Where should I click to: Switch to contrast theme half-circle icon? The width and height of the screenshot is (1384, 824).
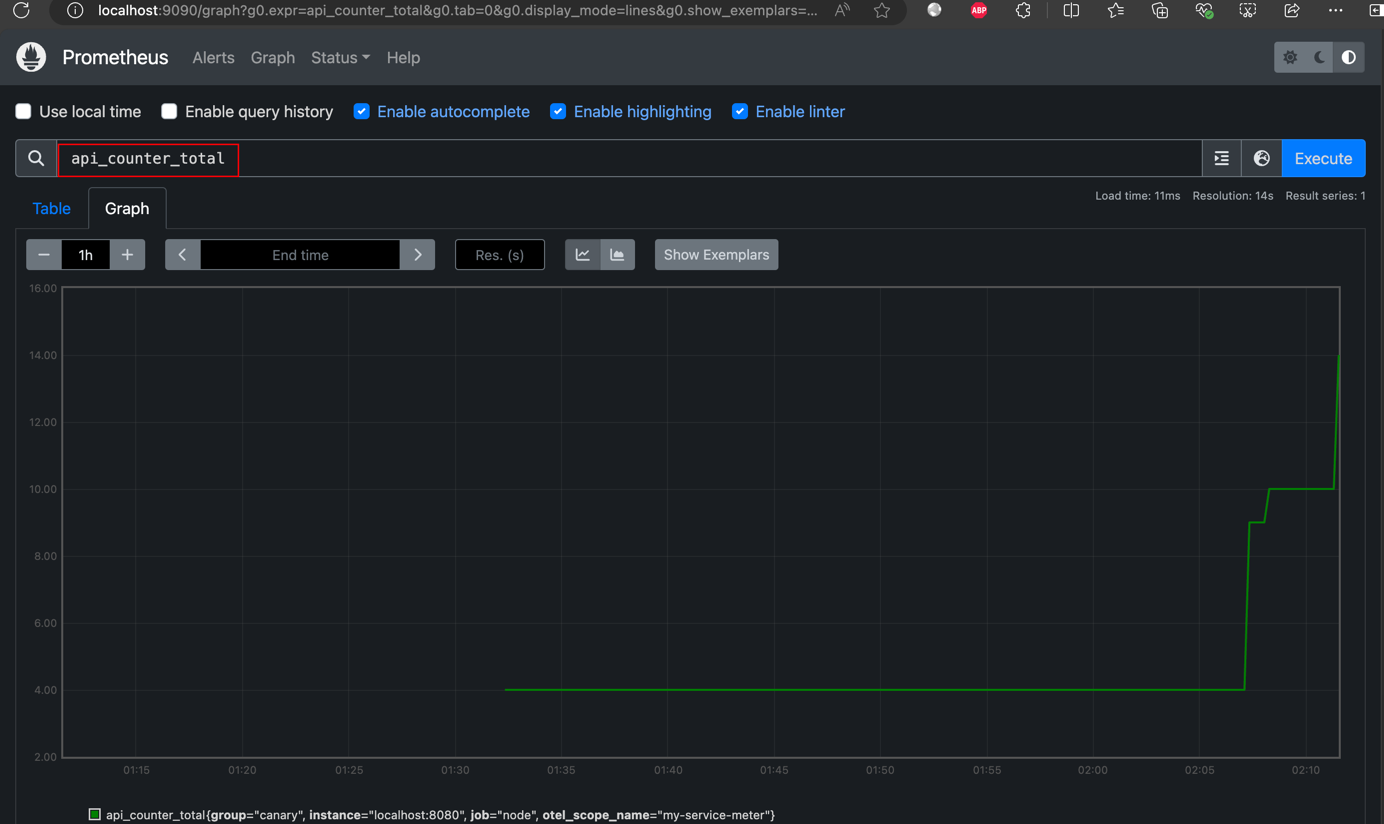tap(1349, 58)
